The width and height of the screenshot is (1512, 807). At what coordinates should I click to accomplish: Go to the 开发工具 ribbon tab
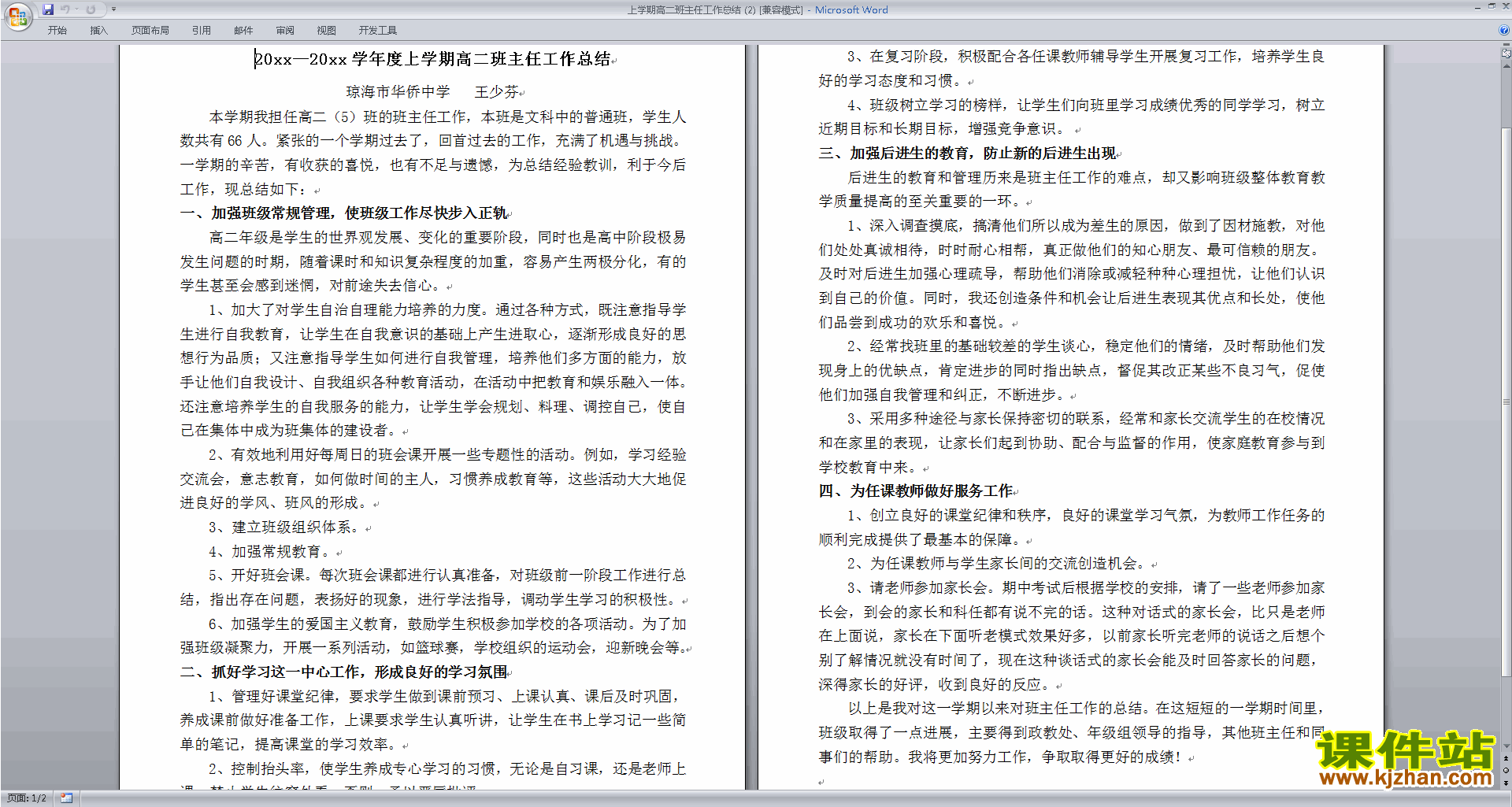pyautogui.click(x=378, y=31)
